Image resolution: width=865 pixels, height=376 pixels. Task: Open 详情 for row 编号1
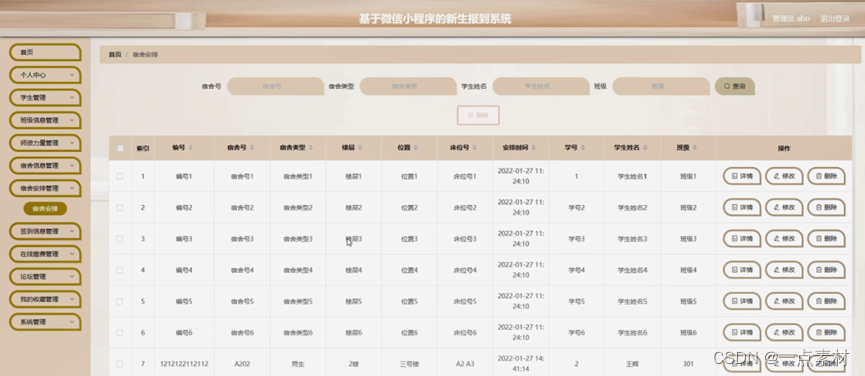(x=742, y=176)
